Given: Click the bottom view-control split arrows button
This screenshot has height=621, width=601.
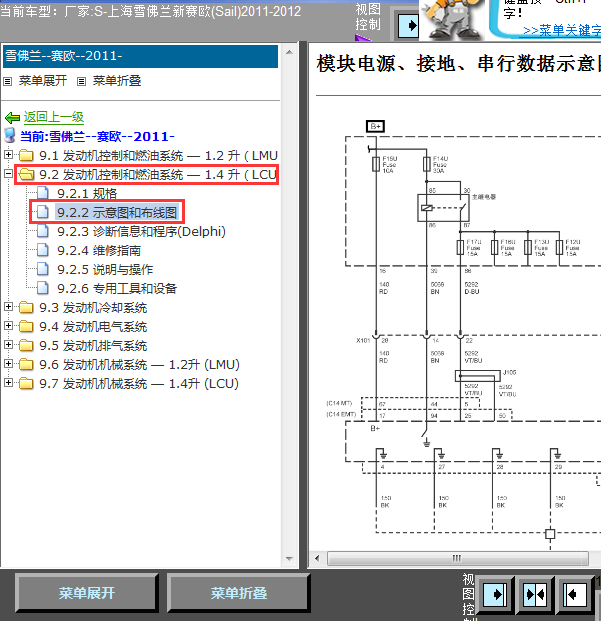Looking at the screenshot, I should 534,594.
